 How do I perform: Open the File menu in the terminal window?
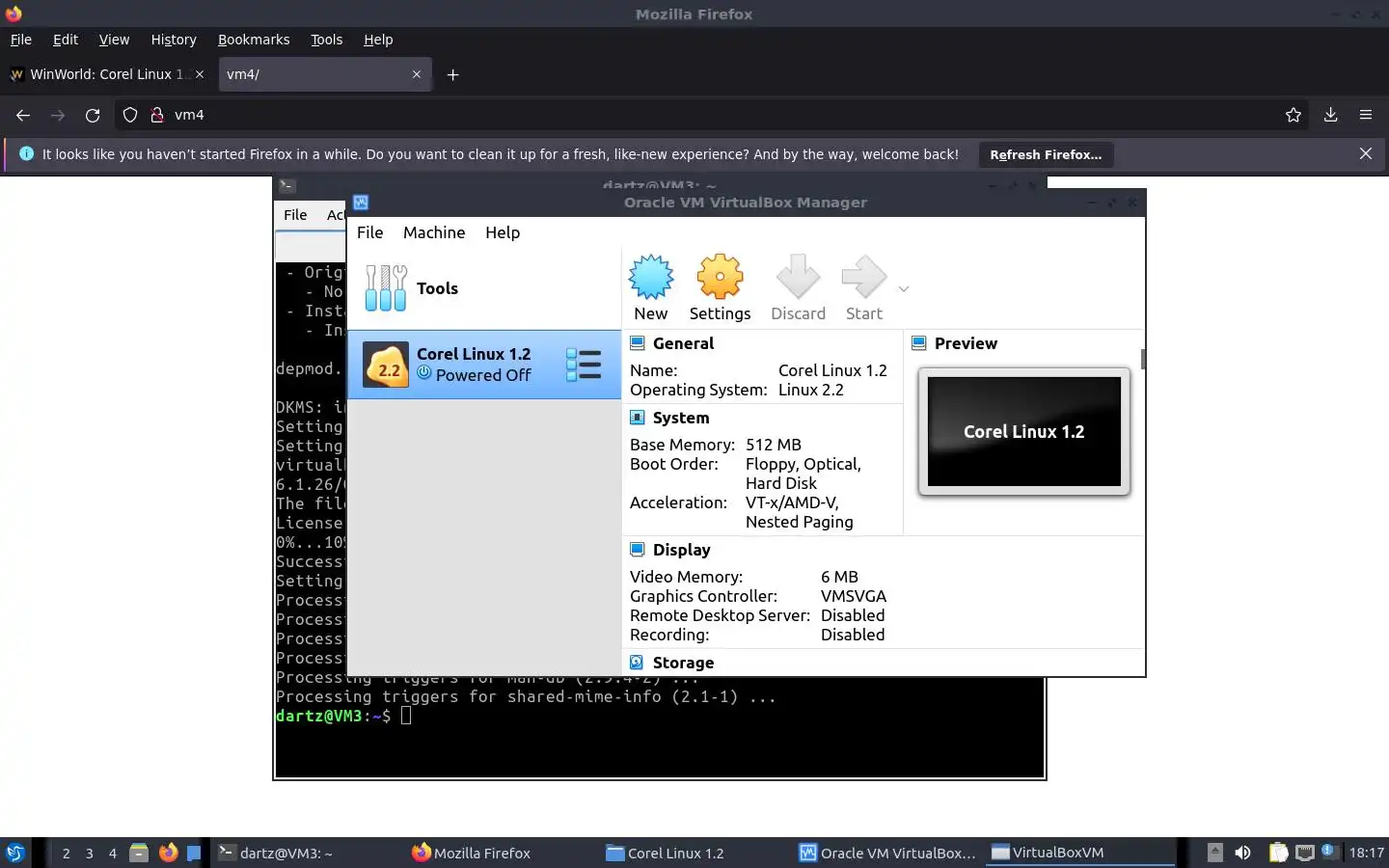(295, 215)
